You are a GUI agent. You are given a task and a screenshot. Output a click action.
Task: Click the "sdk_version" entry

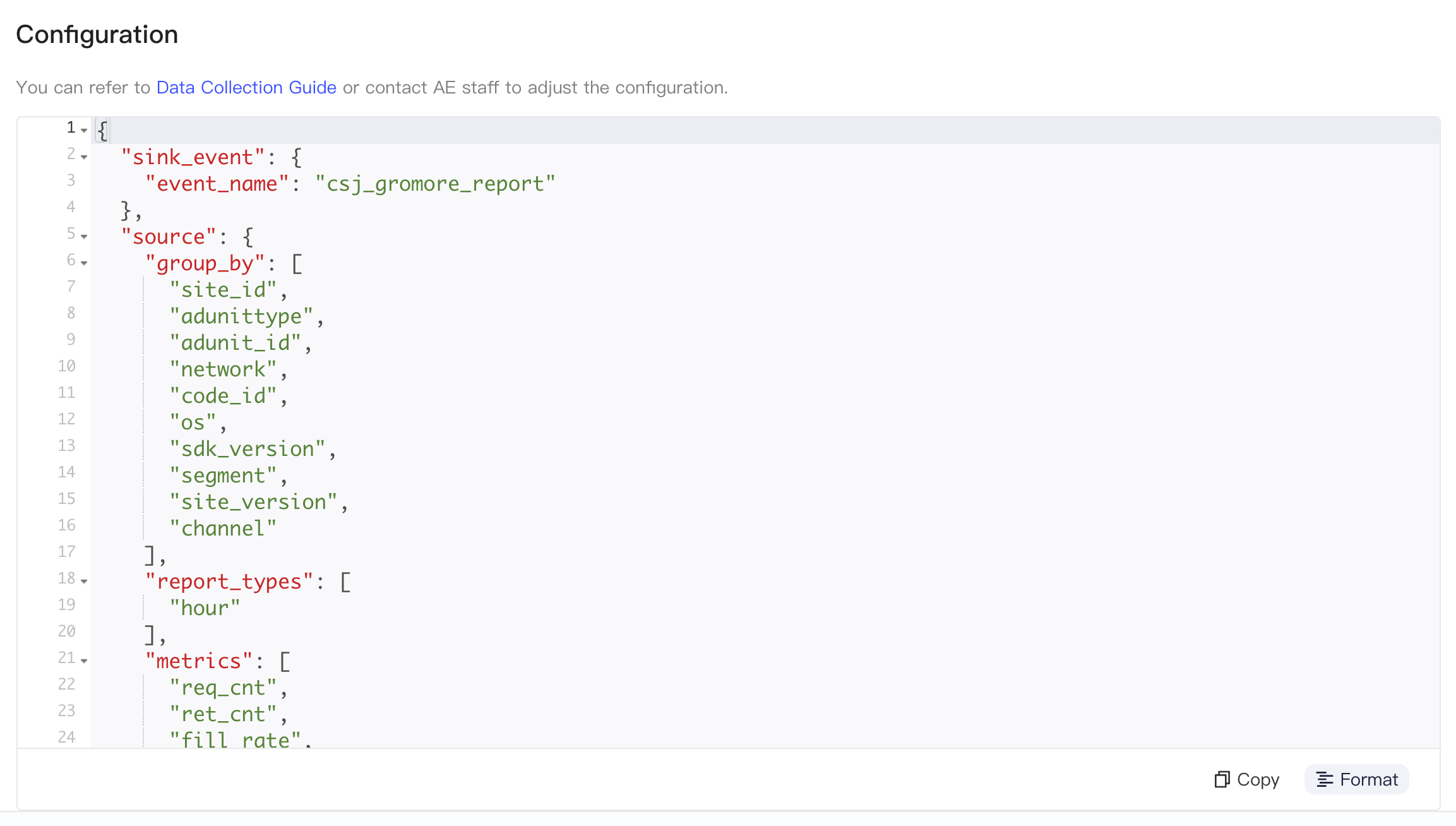point(247,449)
